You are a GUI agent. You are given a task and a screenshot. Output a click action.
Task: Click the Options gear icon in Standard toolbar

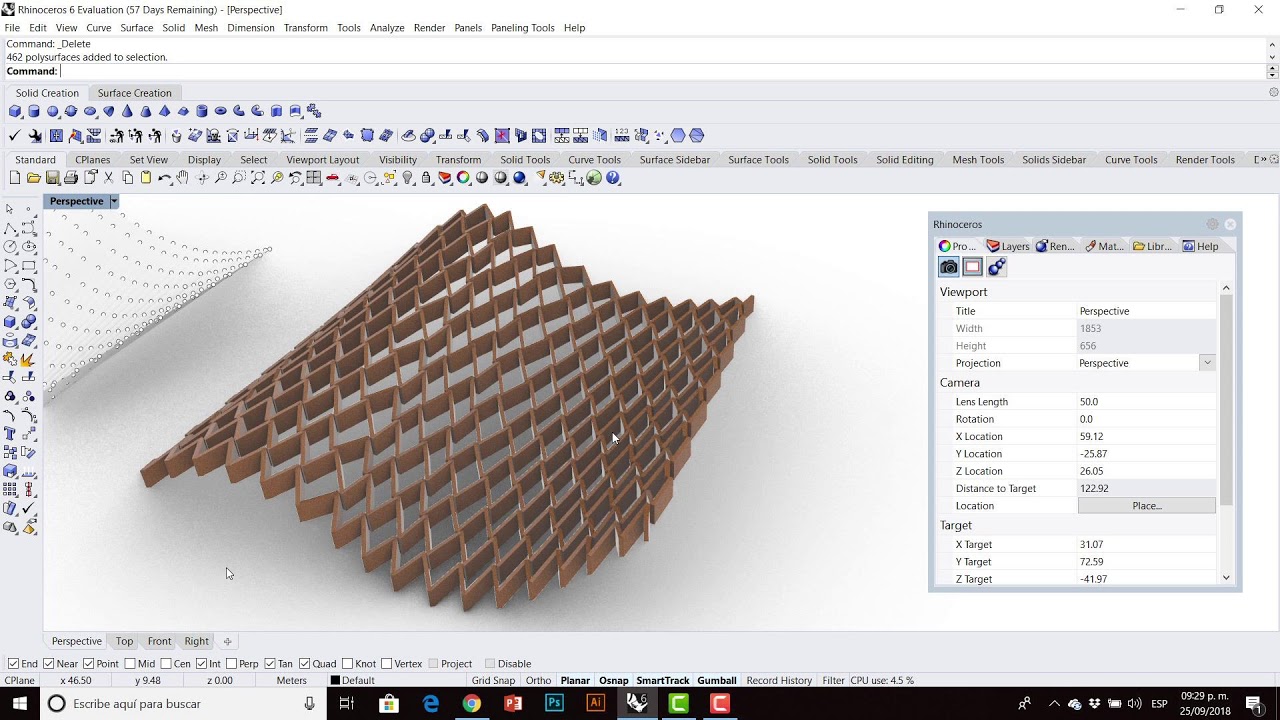pos(557,178)
